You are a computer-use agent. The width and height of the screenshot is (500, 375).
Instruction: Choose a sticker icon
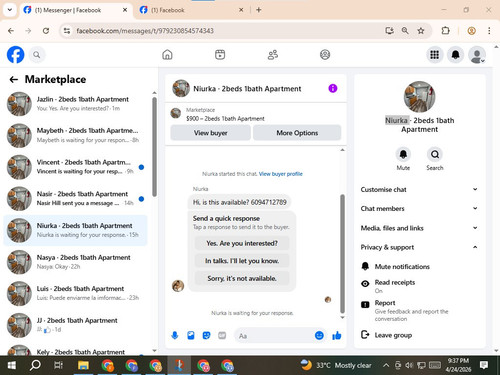(x=206, y=335)
